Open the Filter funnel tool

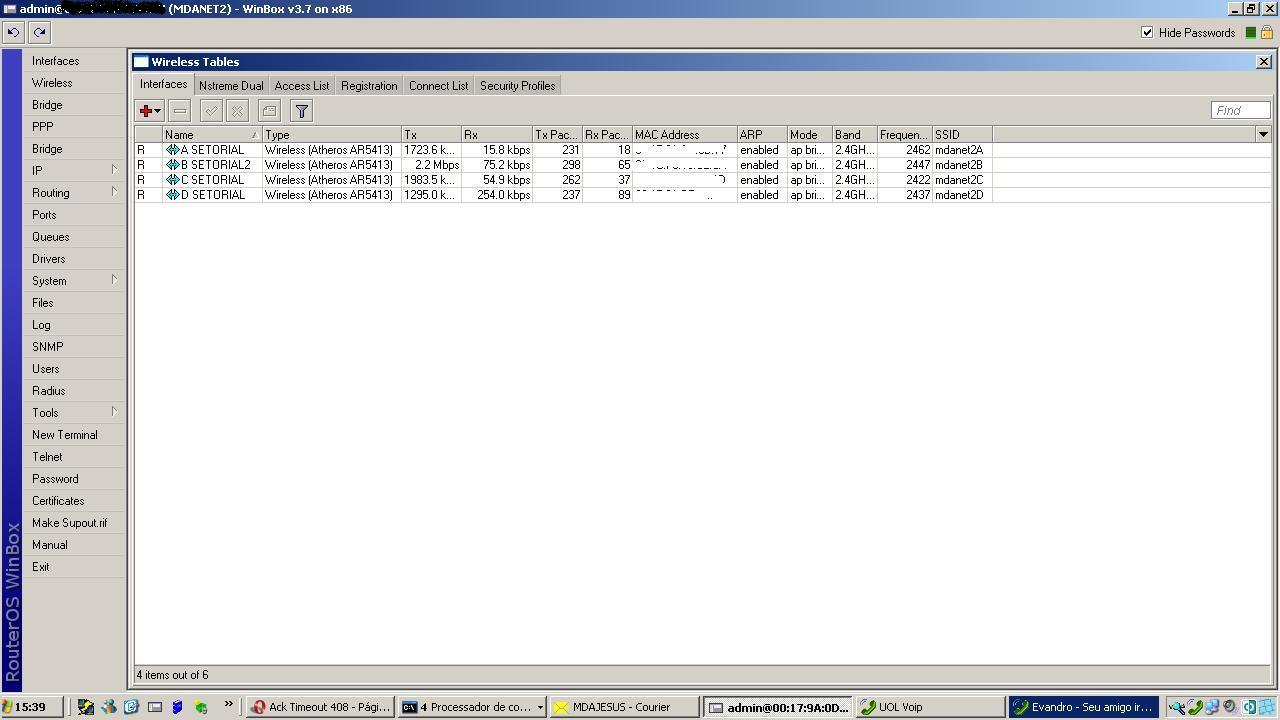coord(301,111)
